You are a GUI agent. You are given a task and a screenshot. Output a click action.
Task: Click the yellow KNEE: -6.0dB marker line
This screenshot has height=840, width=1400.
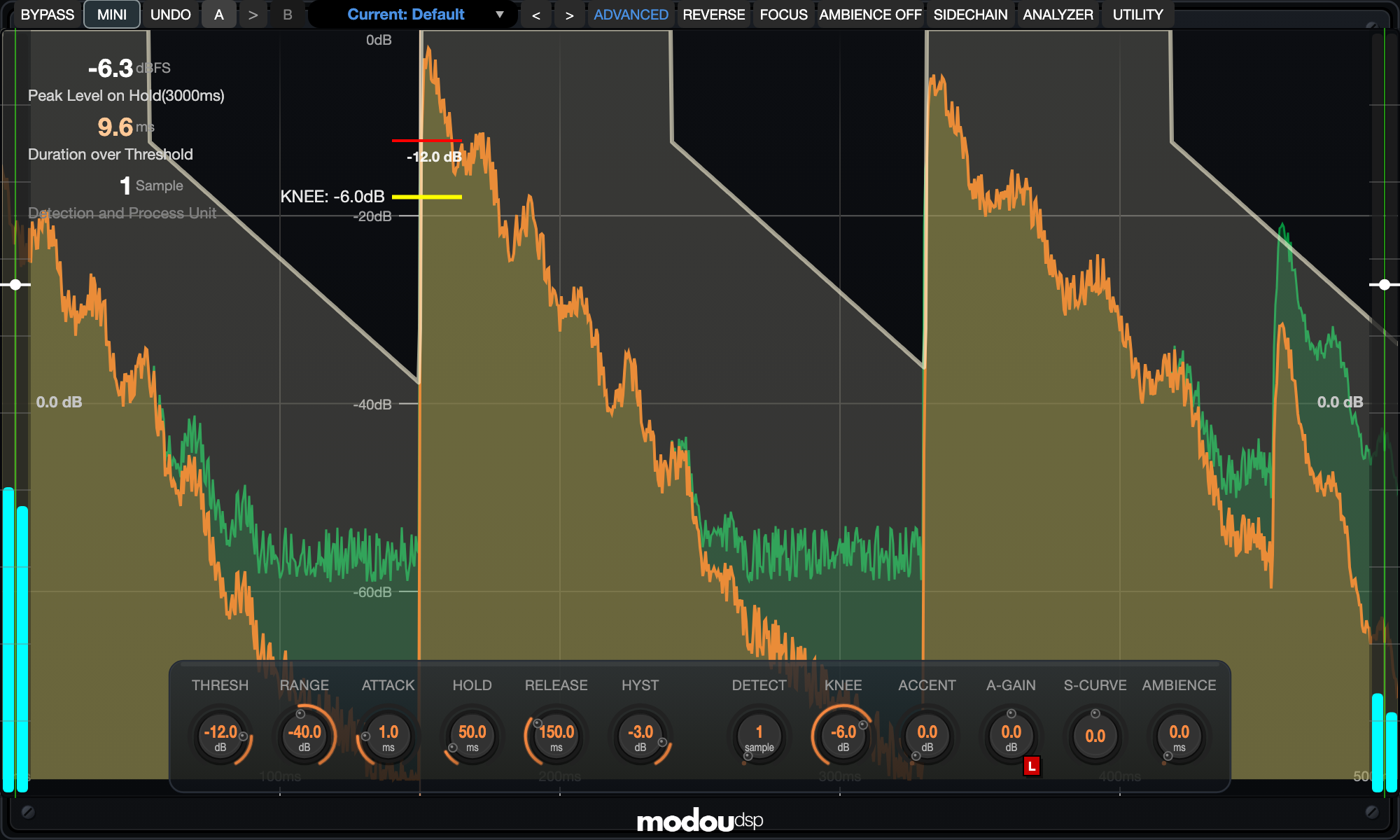[427, 197]
